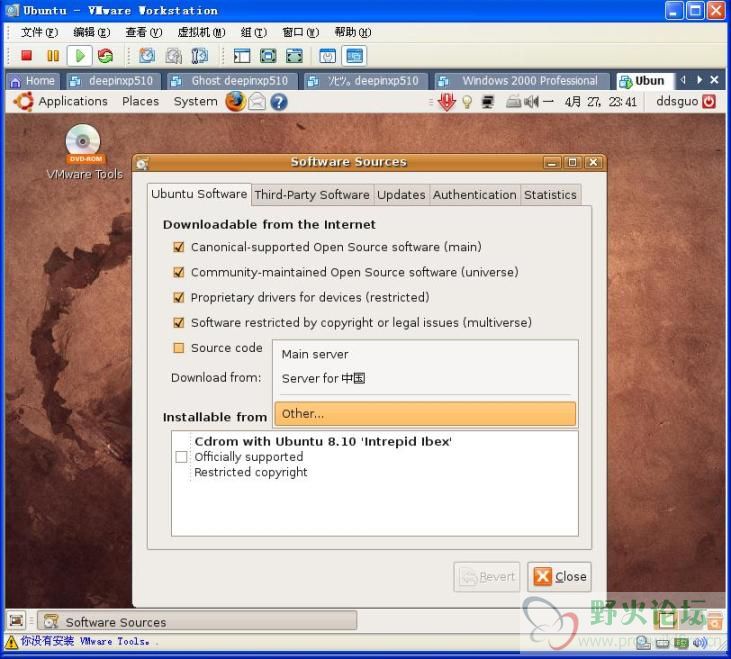
Task: Click the show desktop button in bottom panel
Action: [16, 620]
